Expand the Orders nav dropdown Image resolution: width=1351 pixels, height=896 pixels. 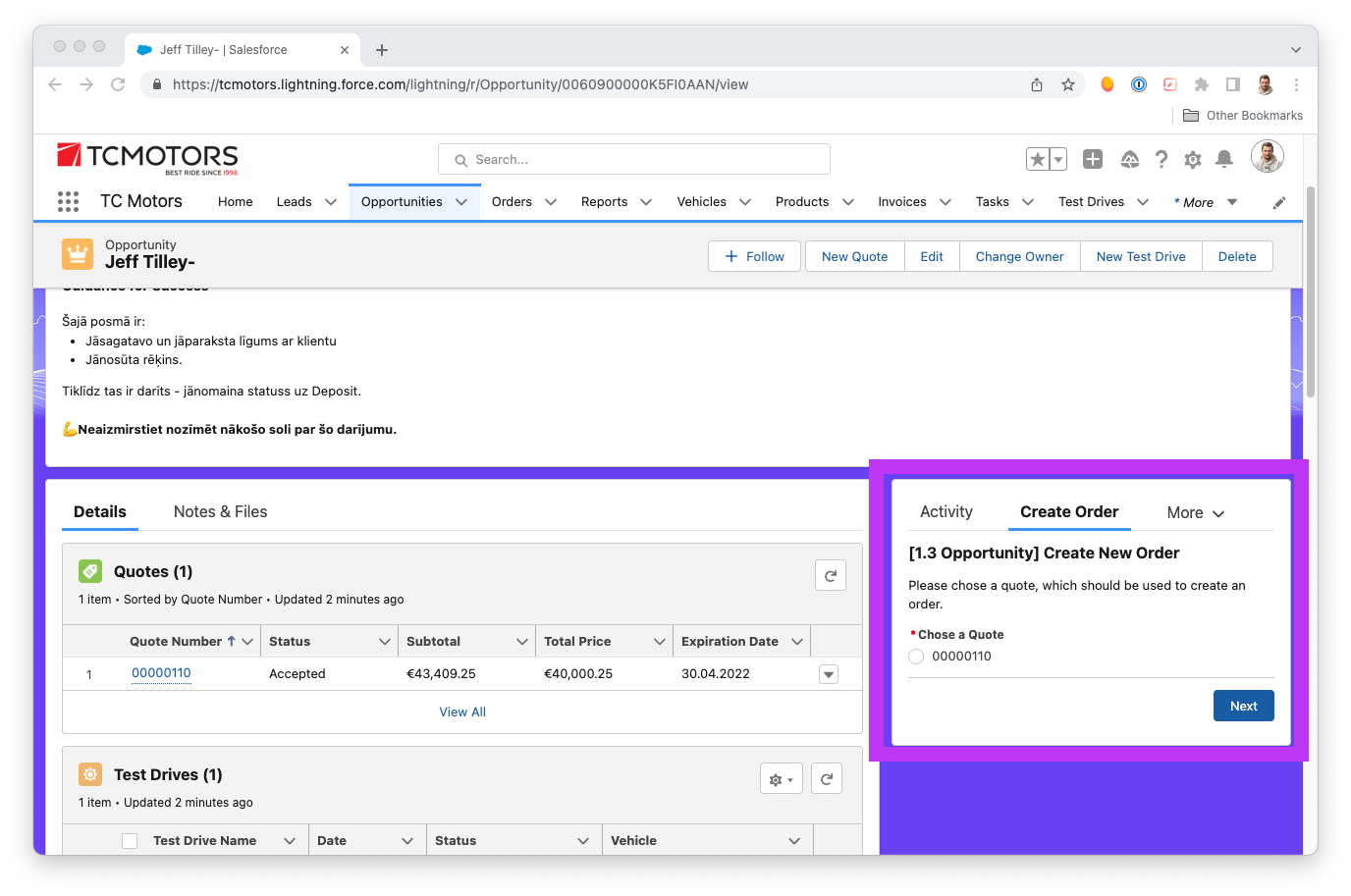tap(551, 202)
